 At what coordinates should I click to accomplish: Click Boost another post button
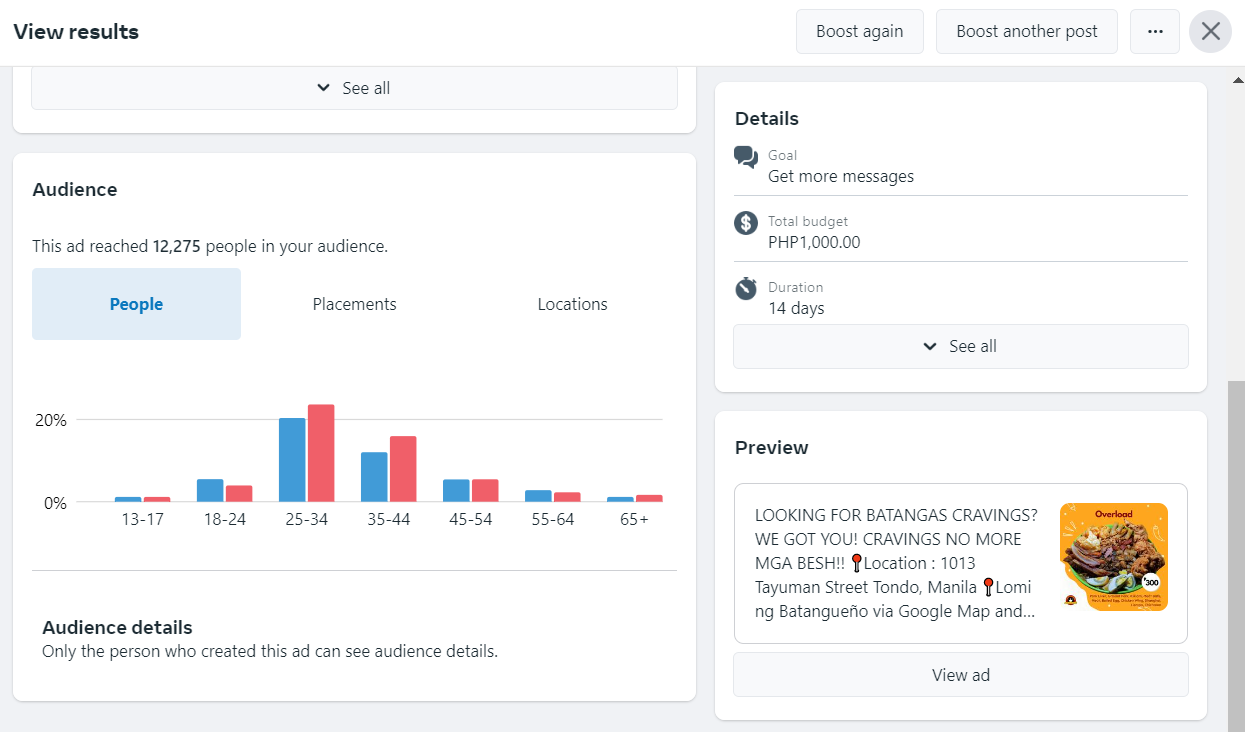pyautogui.click(x=1027, y=31)
